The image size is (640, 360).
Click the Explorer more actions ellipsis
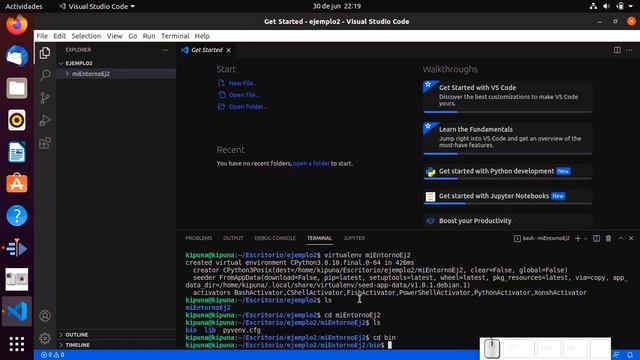pos(165,50)
